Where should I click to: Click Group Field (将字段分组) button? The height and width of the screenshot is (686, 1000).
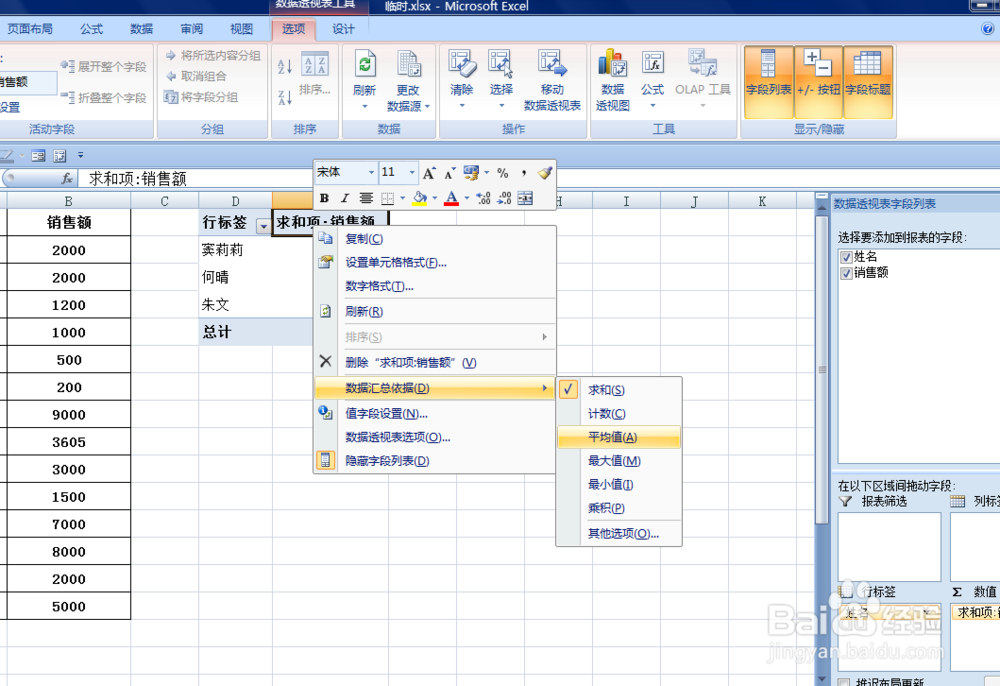(201, 97)
